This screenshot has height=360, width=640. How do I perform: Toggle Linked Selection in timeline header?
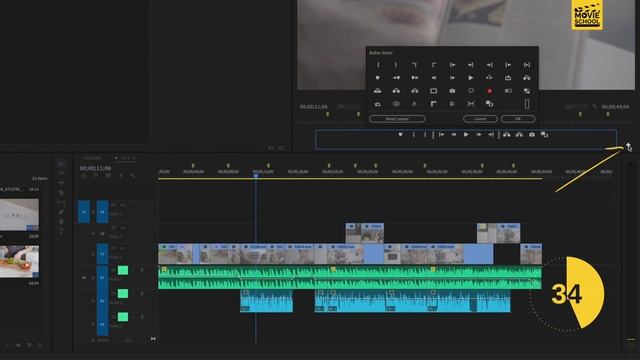point(108,176)
